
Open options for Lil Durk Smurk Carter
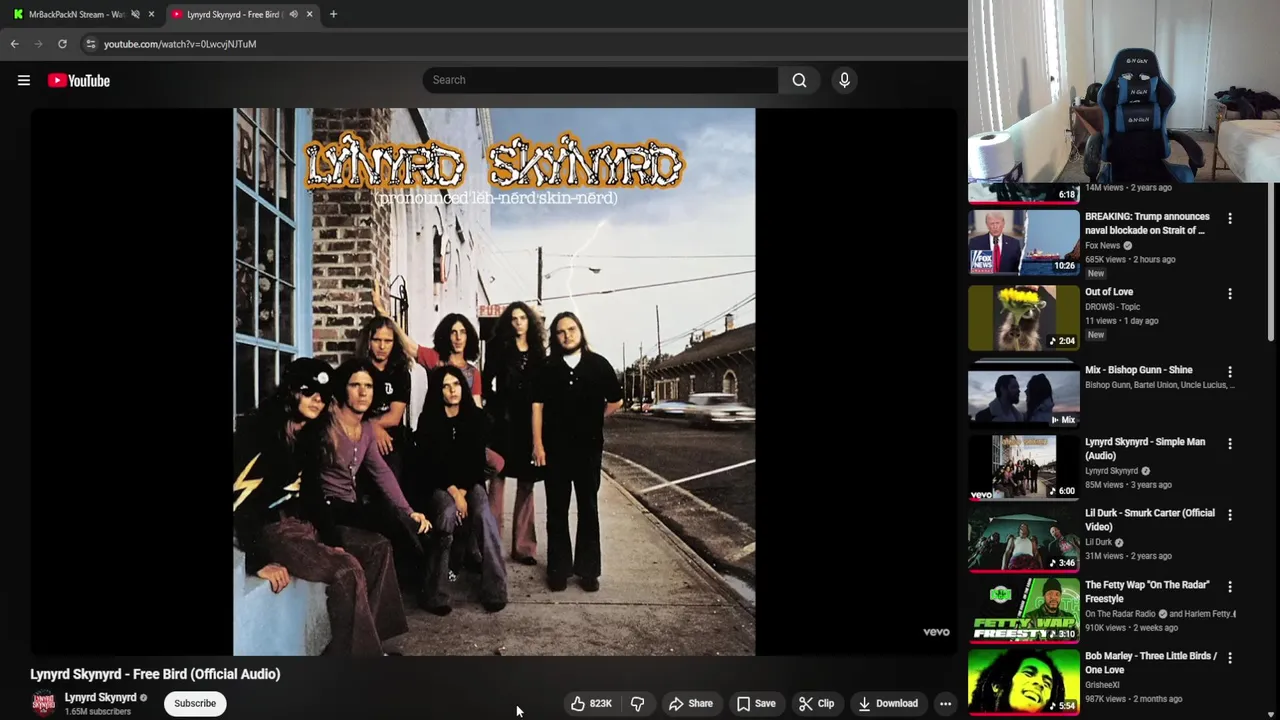1230,515
